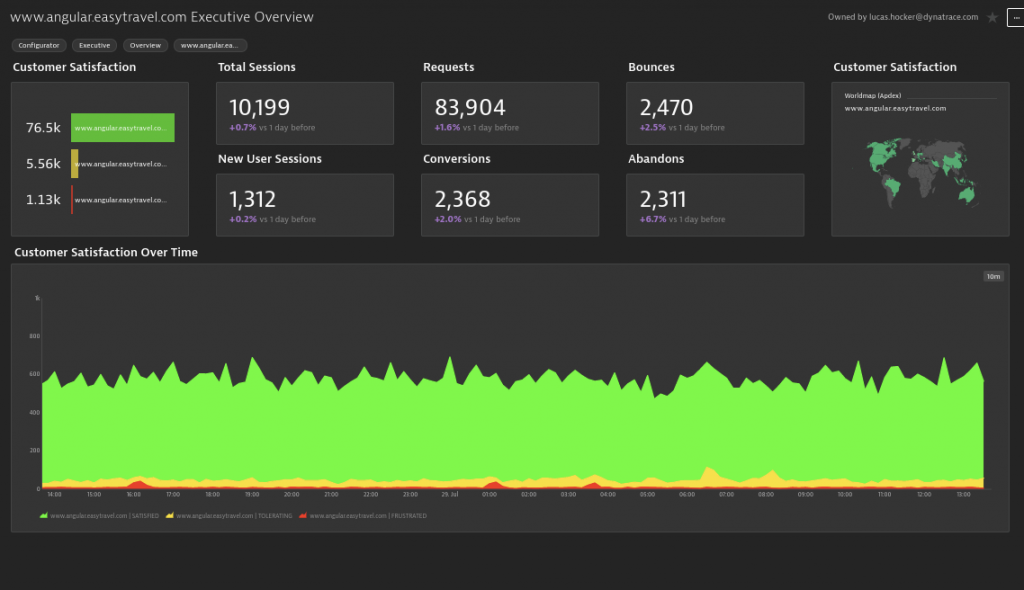1024x590 pixels.
Task: Toggle SATISFIED series visibility in the legend
Action: tap(42, 515)
